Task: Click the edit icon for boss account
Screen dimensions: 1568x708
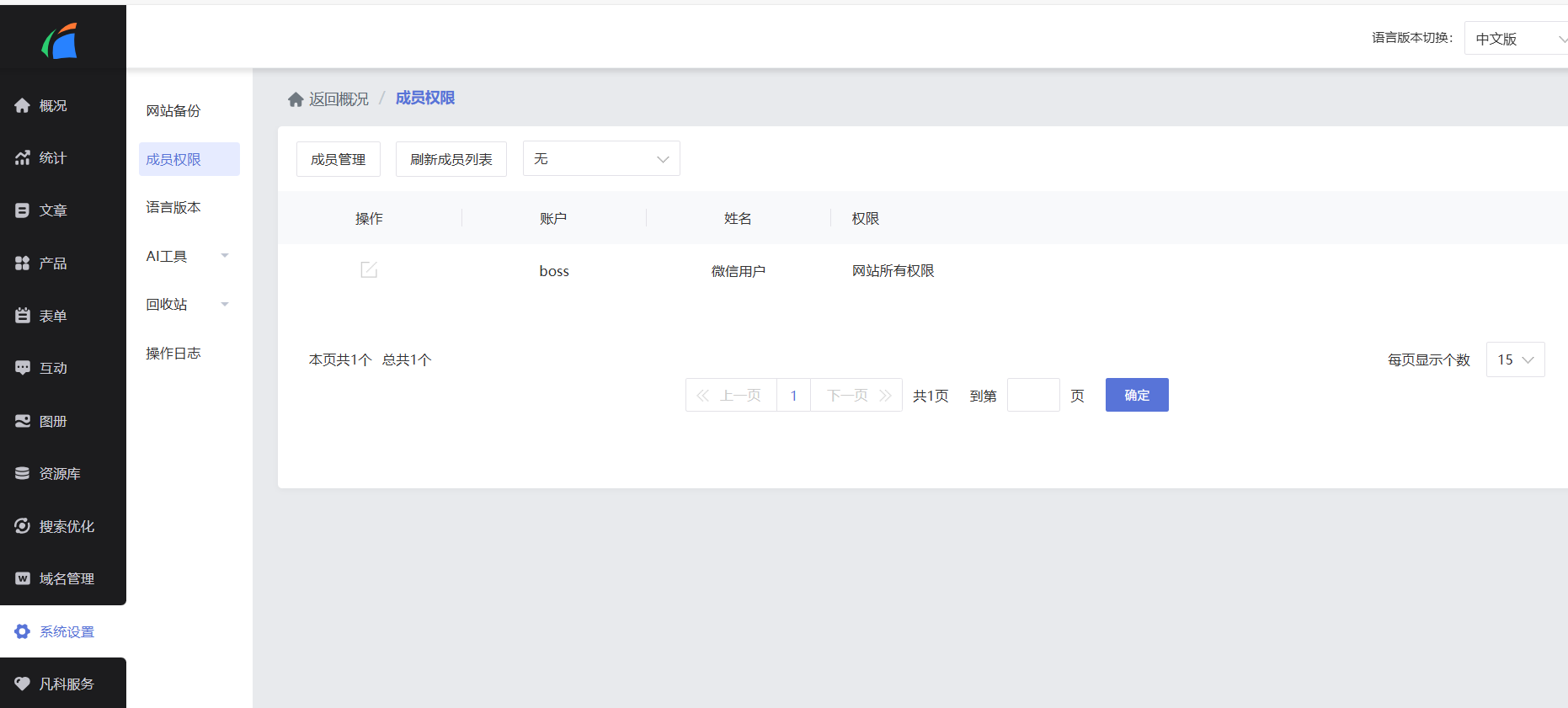Action: coord(369,269)
